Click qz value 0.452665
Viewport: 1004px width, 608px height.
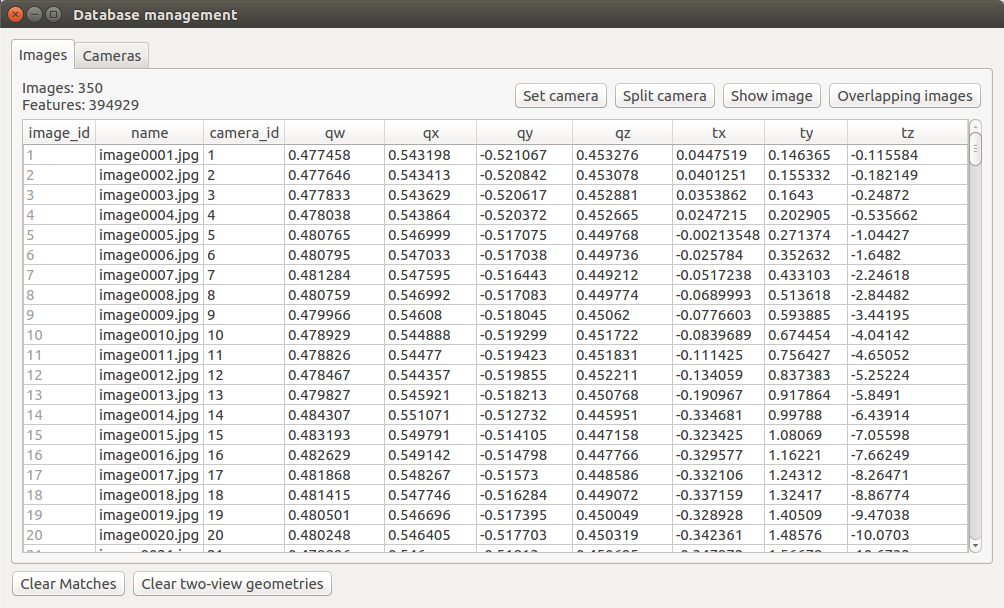coord(622,215)
